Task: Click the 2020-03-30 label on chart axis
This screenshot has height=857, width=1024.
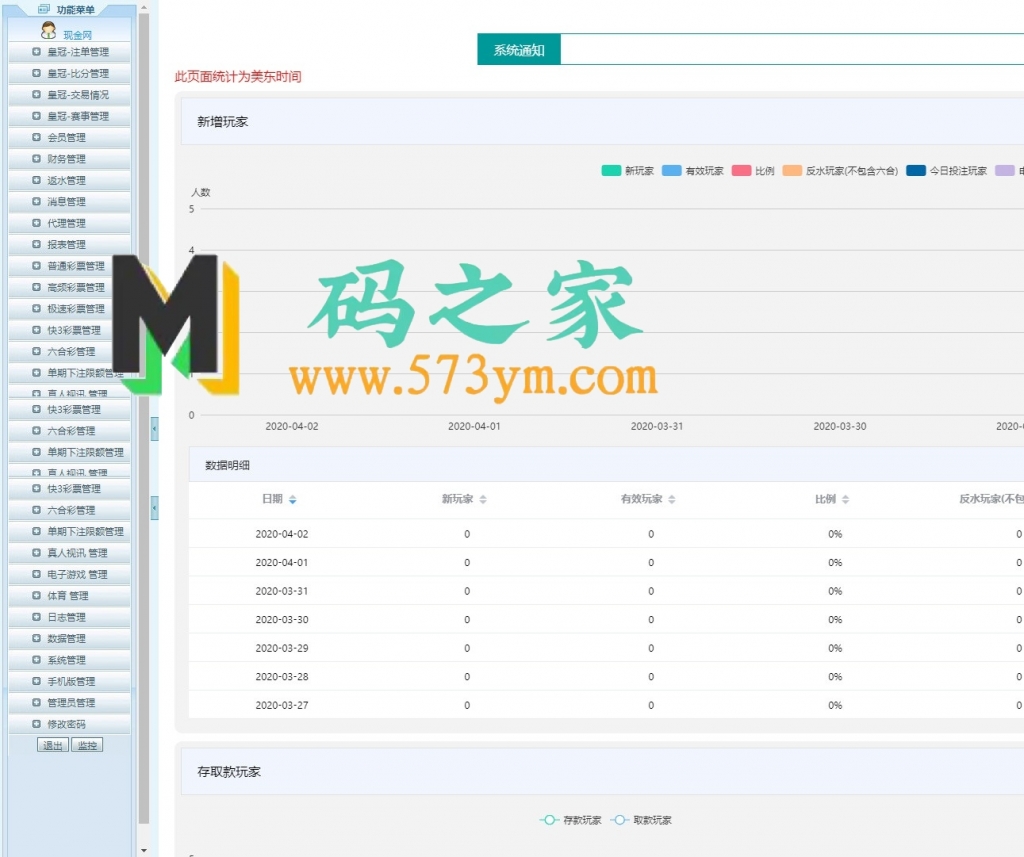Action: point(840,427)
